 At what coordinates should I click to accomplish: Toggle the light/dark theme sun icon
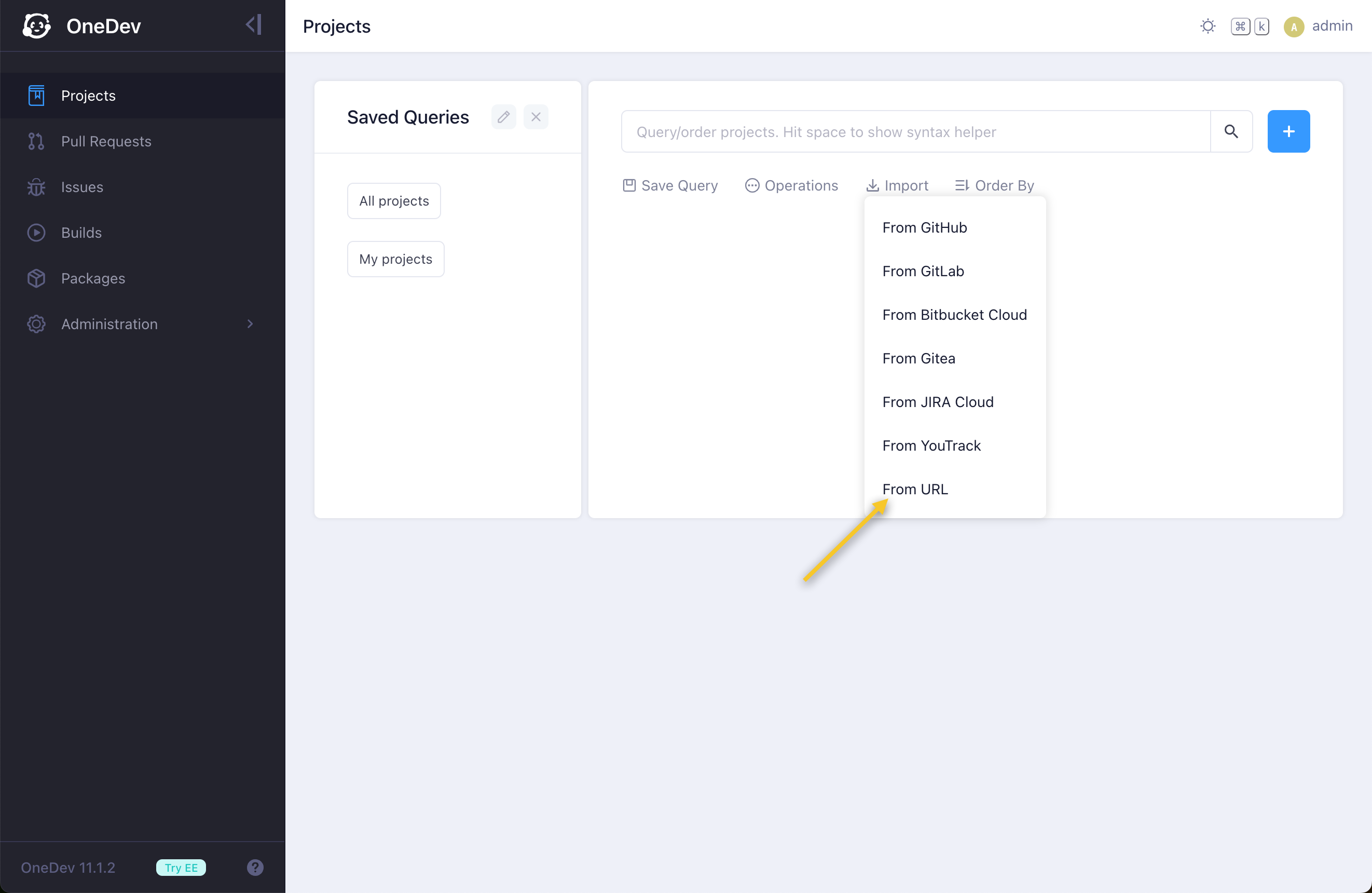tap(1207, 26)
